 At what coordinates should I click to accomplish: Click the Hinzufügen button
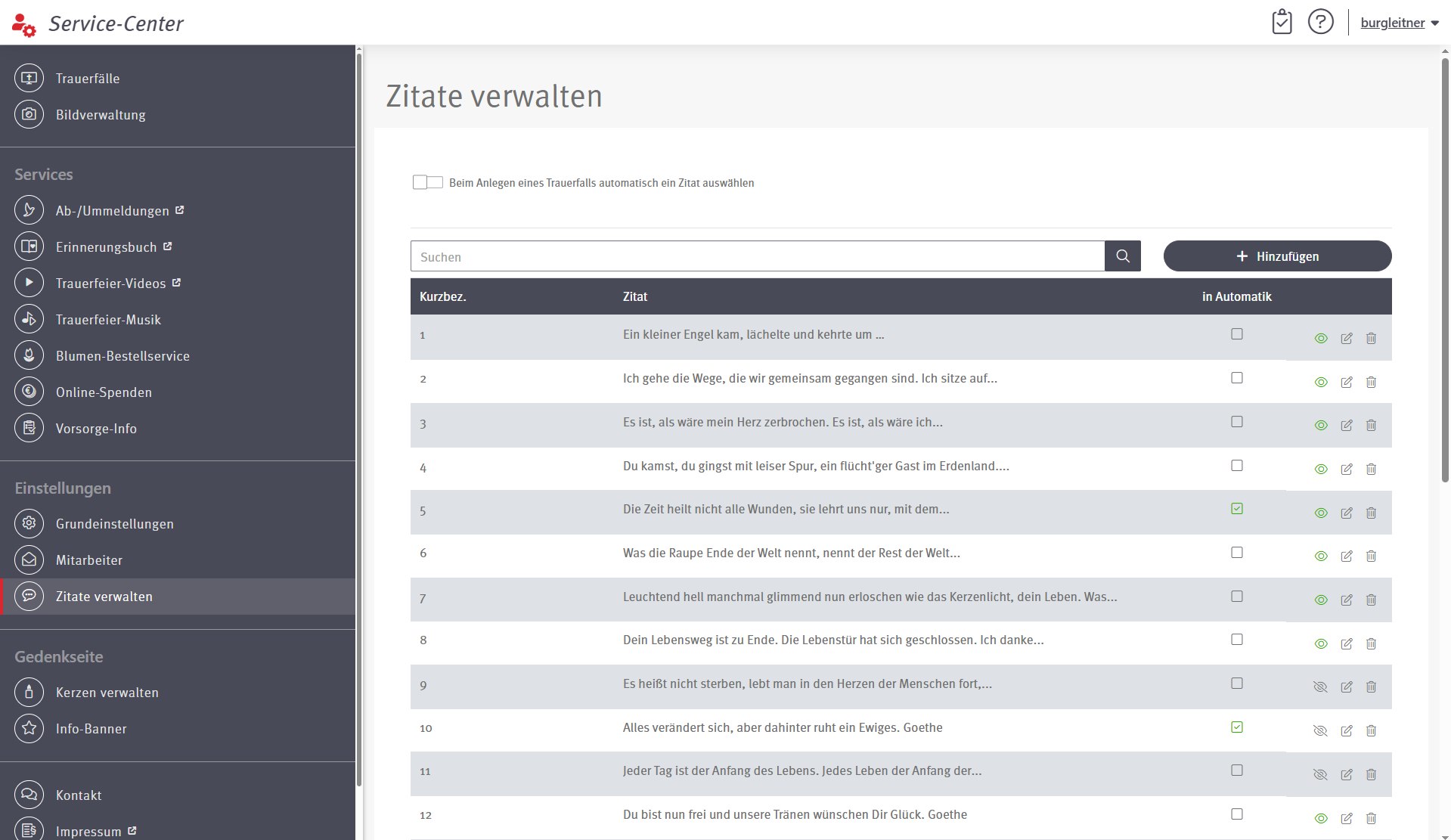(1277, 256)
